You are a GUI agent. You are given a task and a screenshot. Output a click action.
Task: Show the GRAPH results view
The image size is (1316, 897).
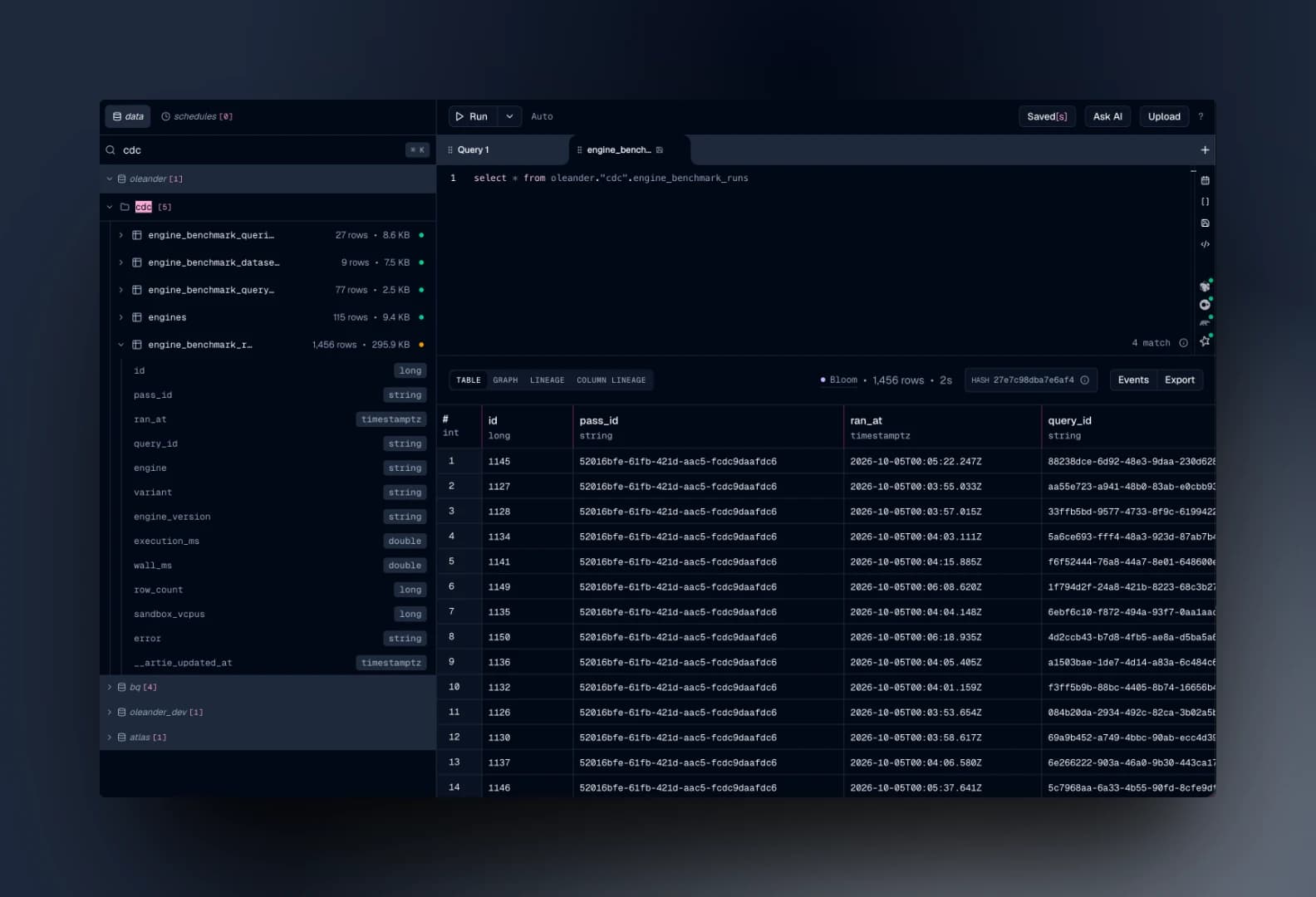pos(505,380)
